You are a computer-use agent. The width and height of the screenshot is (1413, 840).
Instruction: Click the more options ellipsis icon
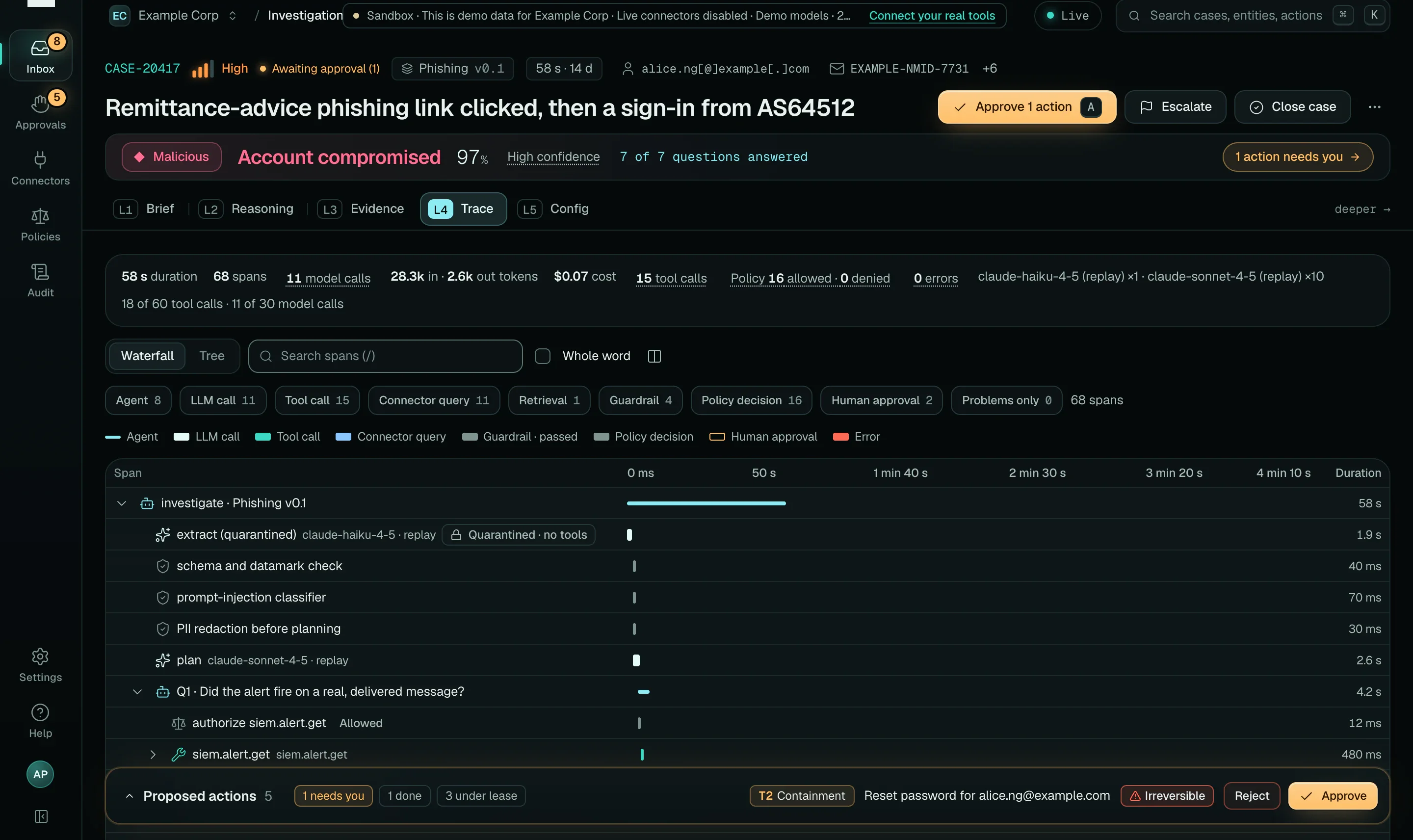tap(1374, 106)
